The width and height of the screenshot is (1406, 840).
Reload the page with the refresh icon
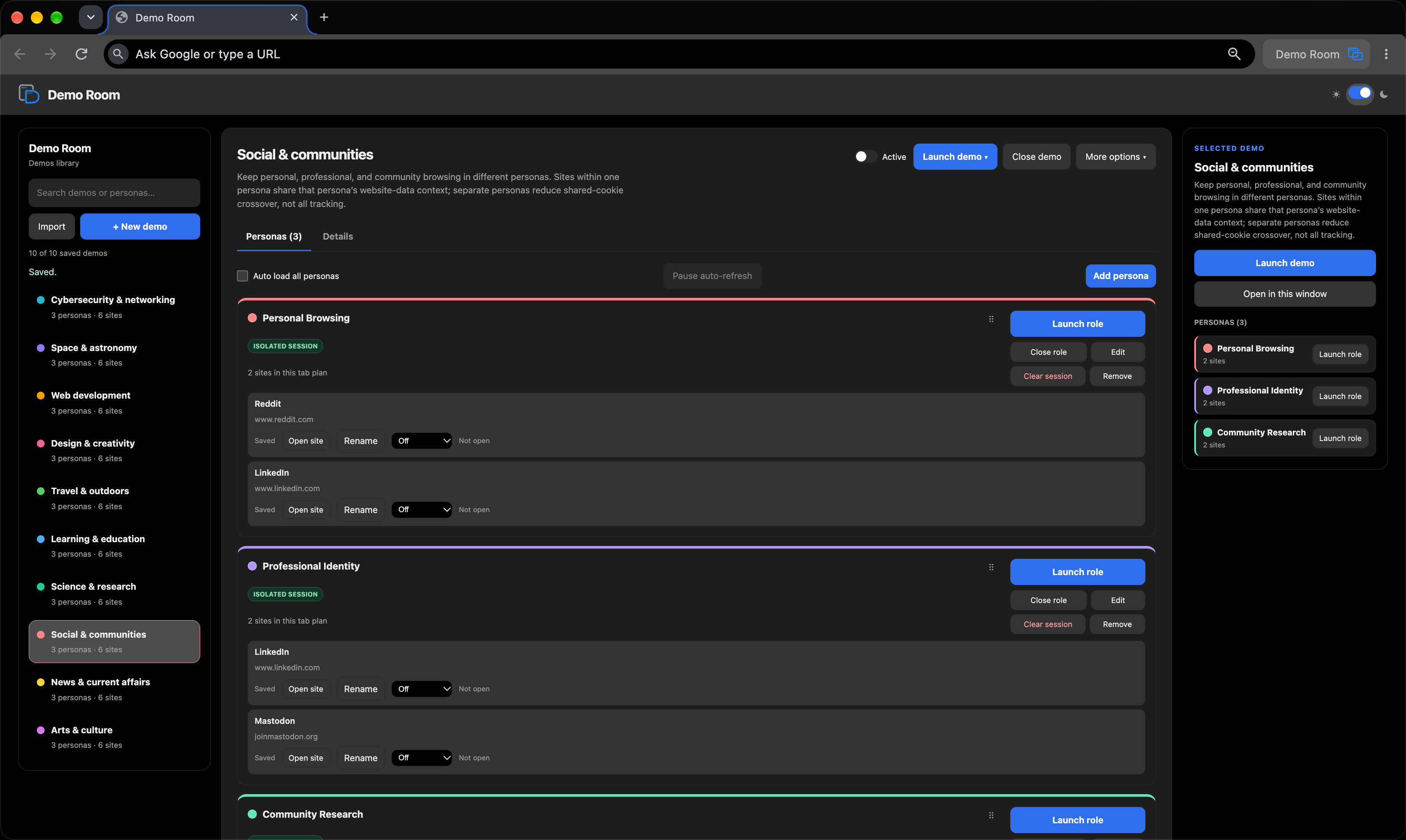[81, 54]
